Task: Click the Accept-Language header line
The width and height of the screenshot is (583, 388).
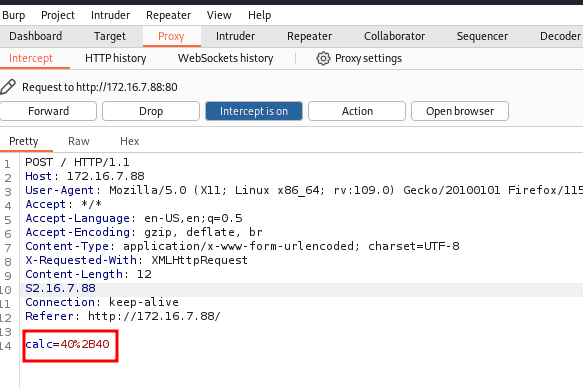Action: pyautogui.click(x=134, y=218)
